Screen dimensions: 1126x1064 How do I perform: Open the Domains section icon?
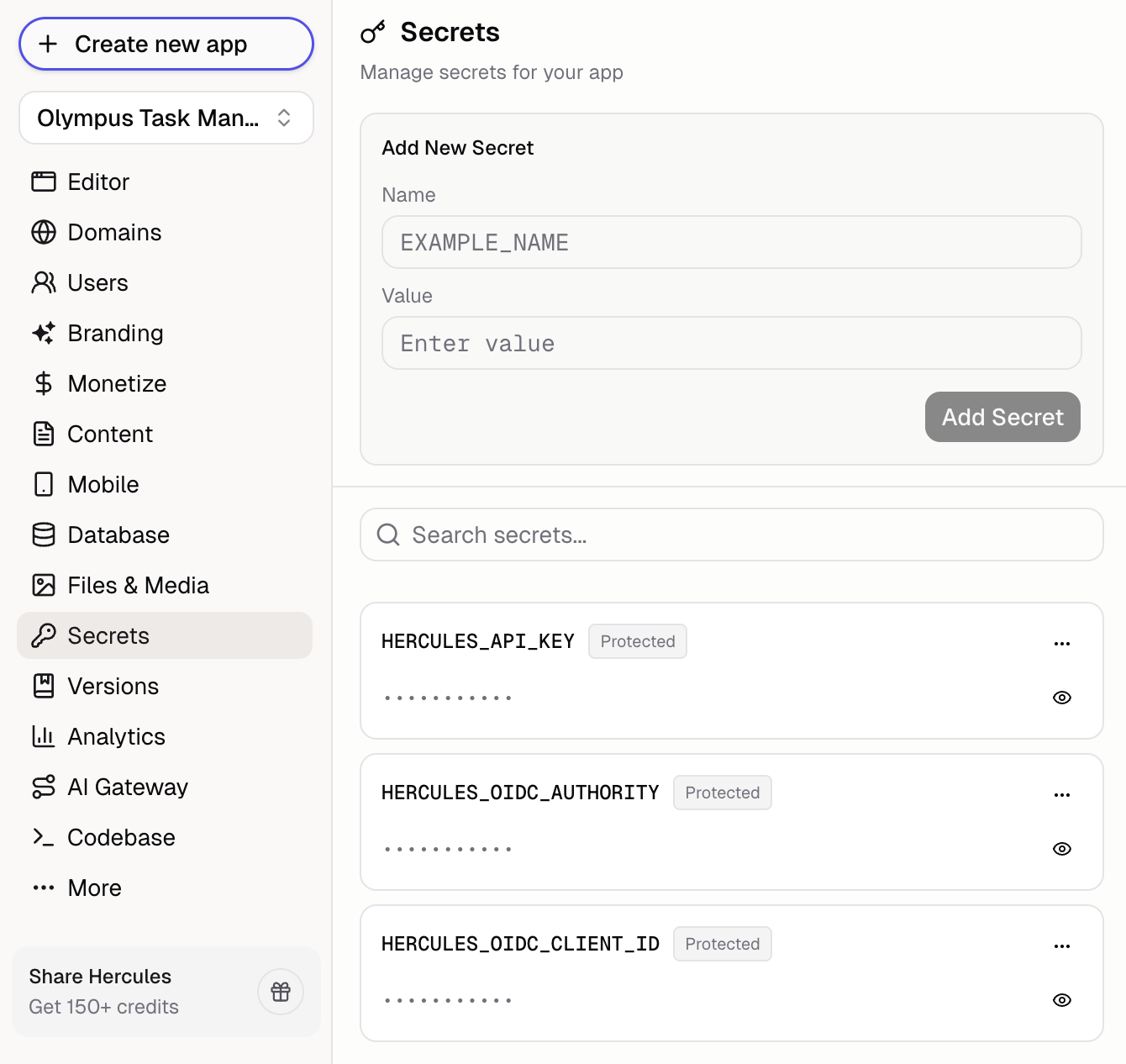(44, 232)
